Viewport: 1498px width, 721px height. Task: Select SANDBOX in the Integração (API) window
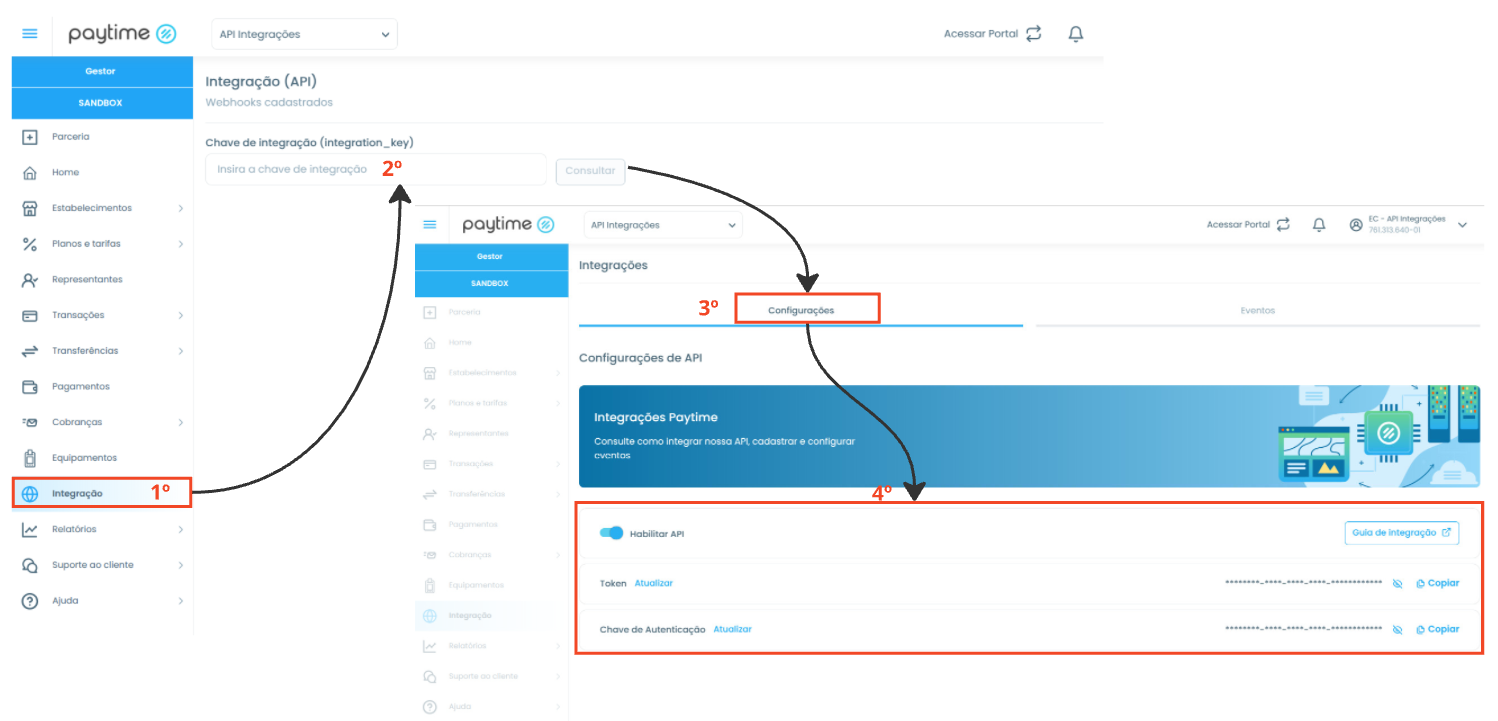pos(102,103)
